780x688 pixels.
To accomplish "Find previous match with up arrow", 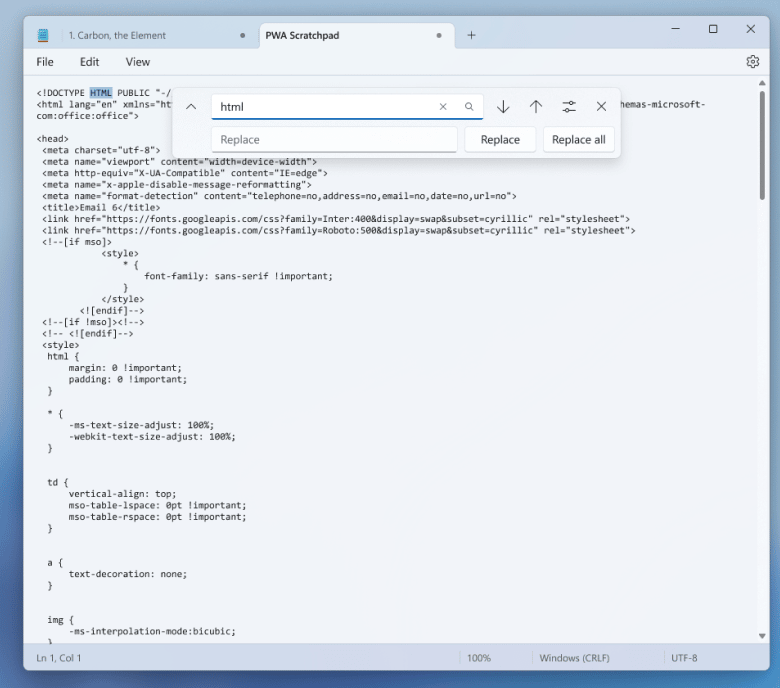I will [535, 107].
